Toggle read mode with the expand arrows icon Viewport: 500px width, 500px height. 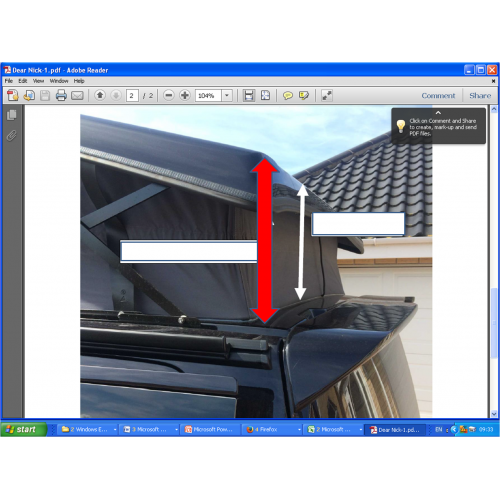click(327, 96)
